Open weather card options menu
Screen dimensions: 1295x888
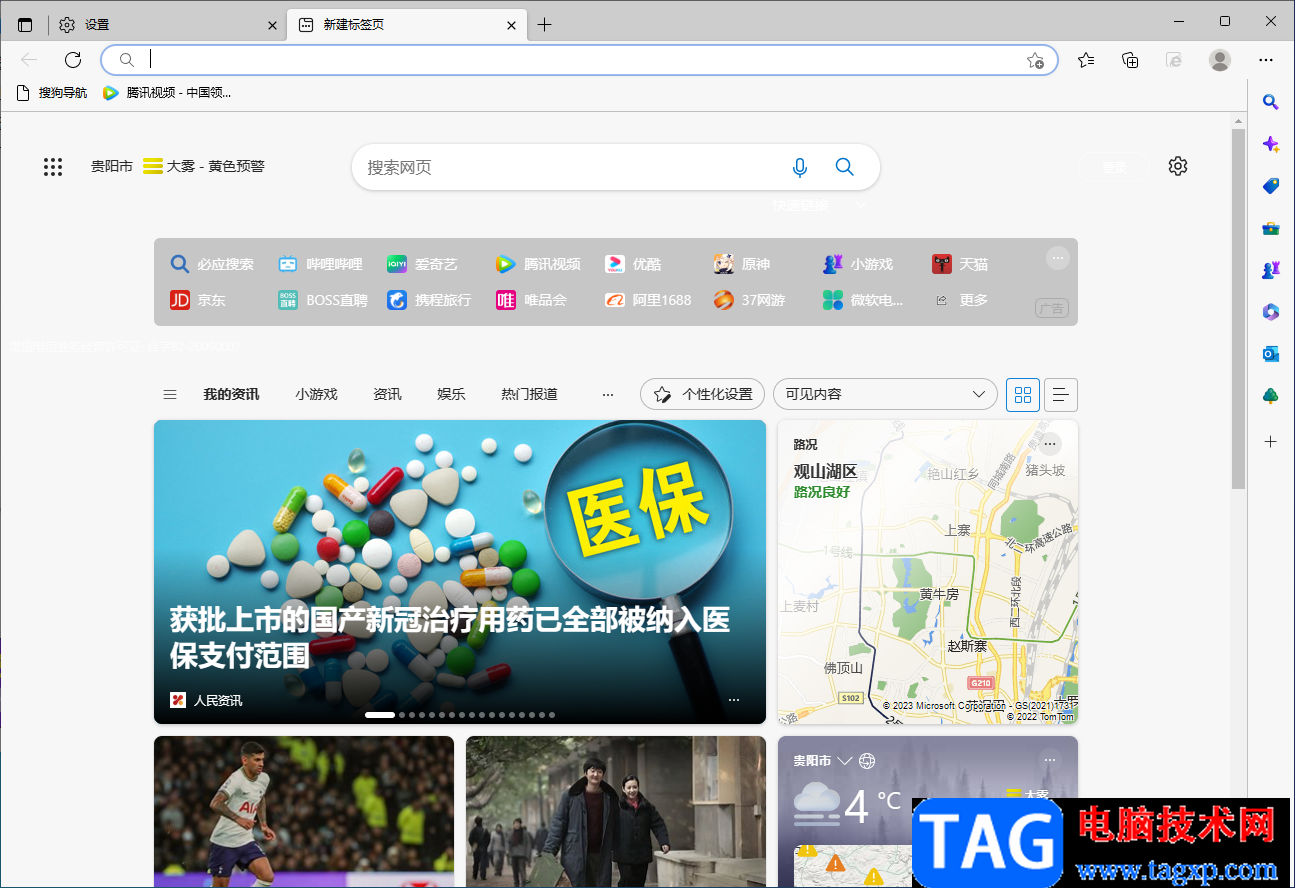coord(1050,760)
